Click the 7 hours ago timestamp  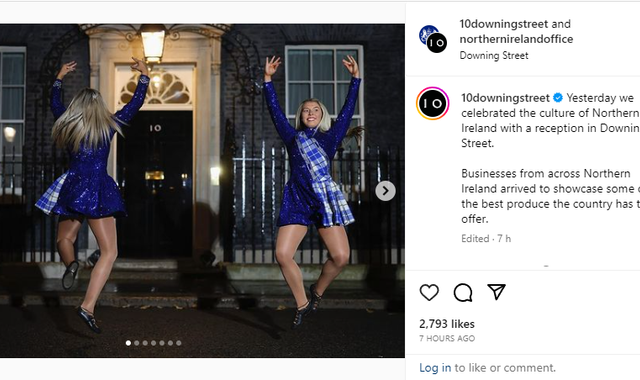(447, 338)
